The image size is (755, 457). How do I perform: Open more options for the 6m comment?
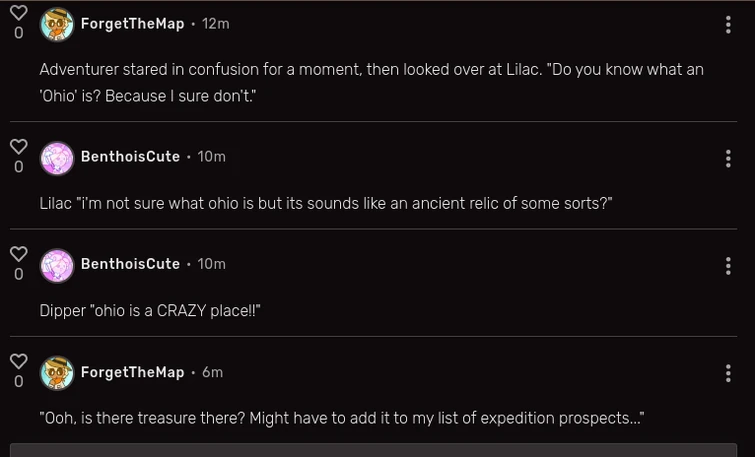coord(728,373)
